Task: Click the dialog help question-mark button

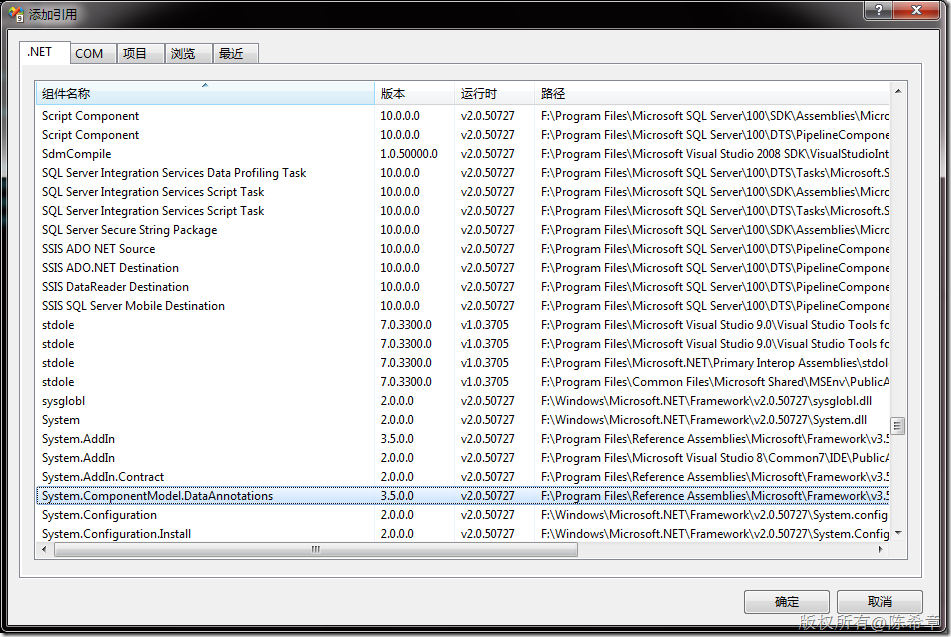Action: [x=879, y=10]
